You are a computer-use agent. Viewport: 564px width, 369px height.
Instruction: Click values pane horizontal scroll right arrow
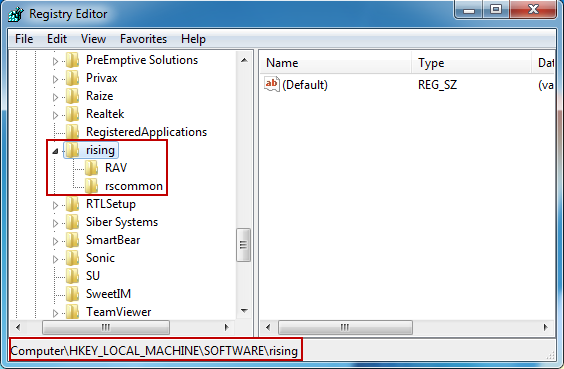click(x=546, y=327)
